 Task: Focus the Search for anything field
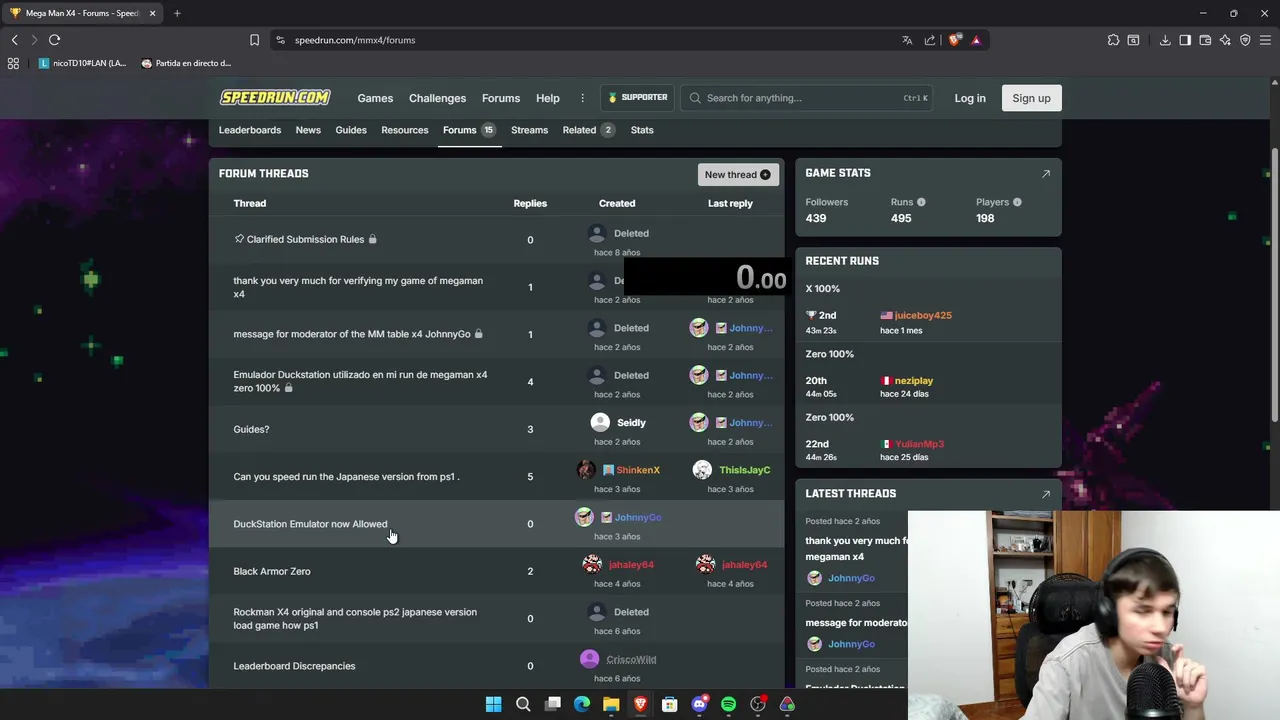tap(807, 98)
